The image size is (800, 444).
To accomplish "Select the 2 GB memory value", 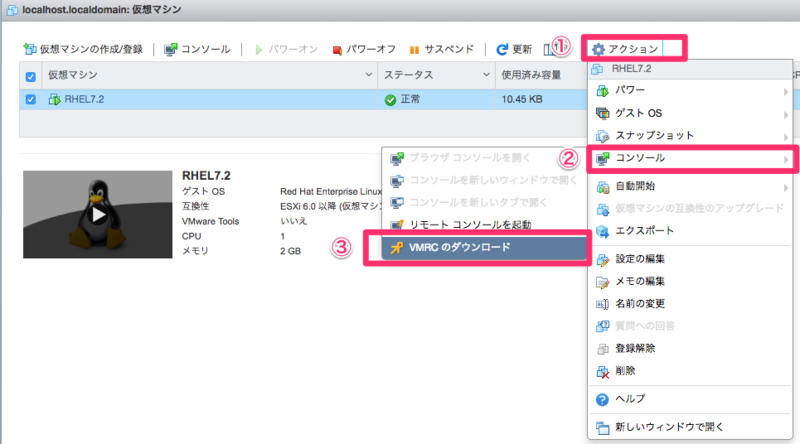I will point(290,251).
